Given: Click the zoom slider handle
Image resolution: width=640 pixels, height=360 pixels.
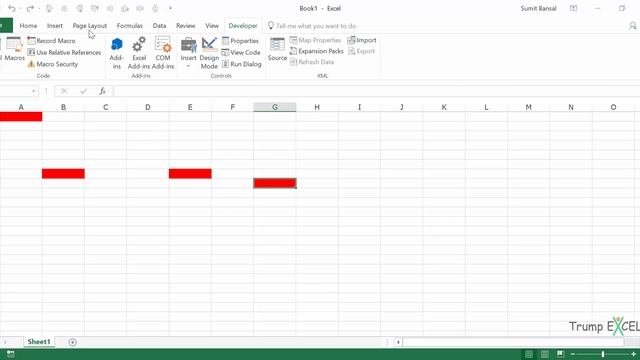Looking at the screenshot, I should coord(603,354).
